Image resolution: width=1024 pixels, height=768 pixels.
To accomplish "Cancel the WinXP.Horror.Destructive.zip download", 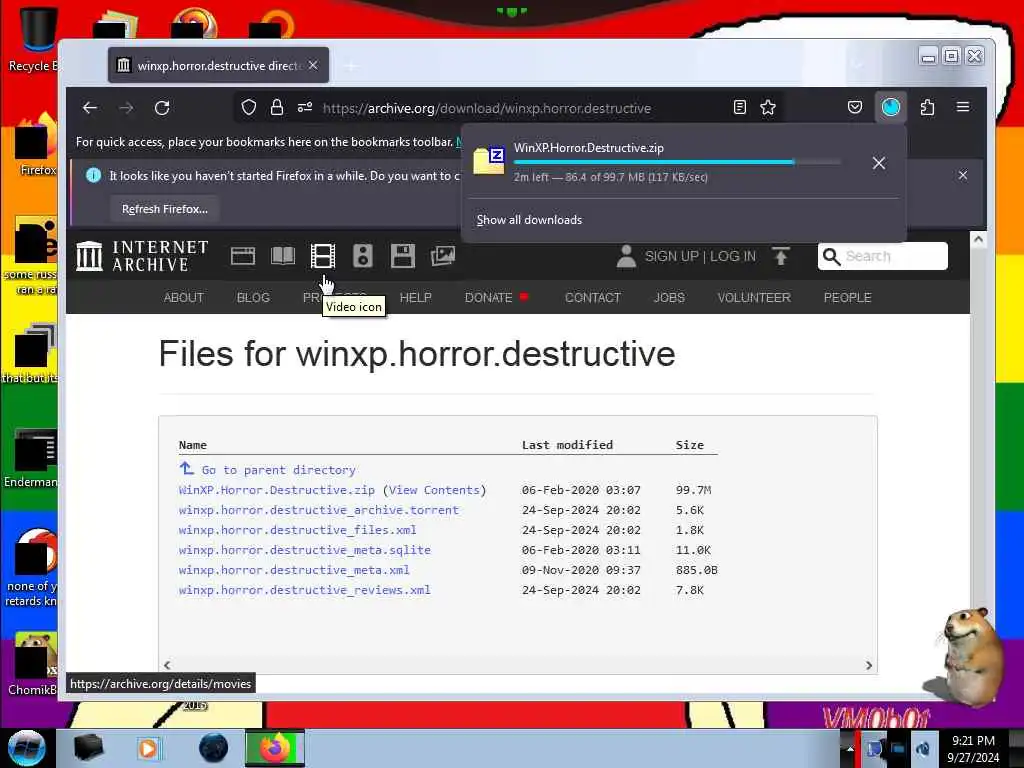I will click(x=879, y=163).
